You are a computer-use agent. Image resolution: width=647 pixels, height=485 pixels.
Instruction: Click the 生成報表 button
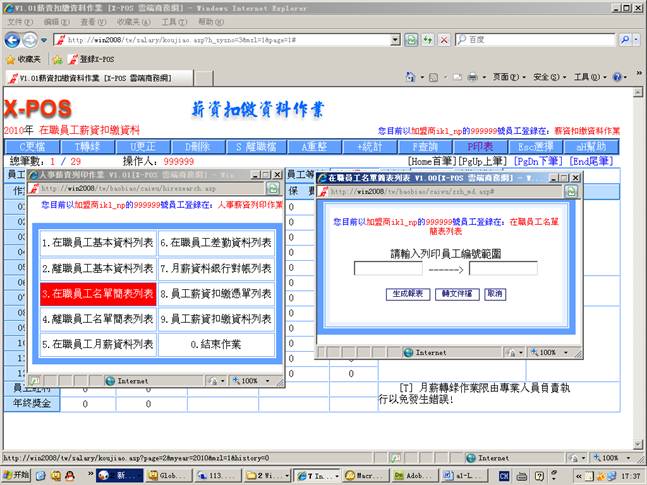click(x=407, y=294)
